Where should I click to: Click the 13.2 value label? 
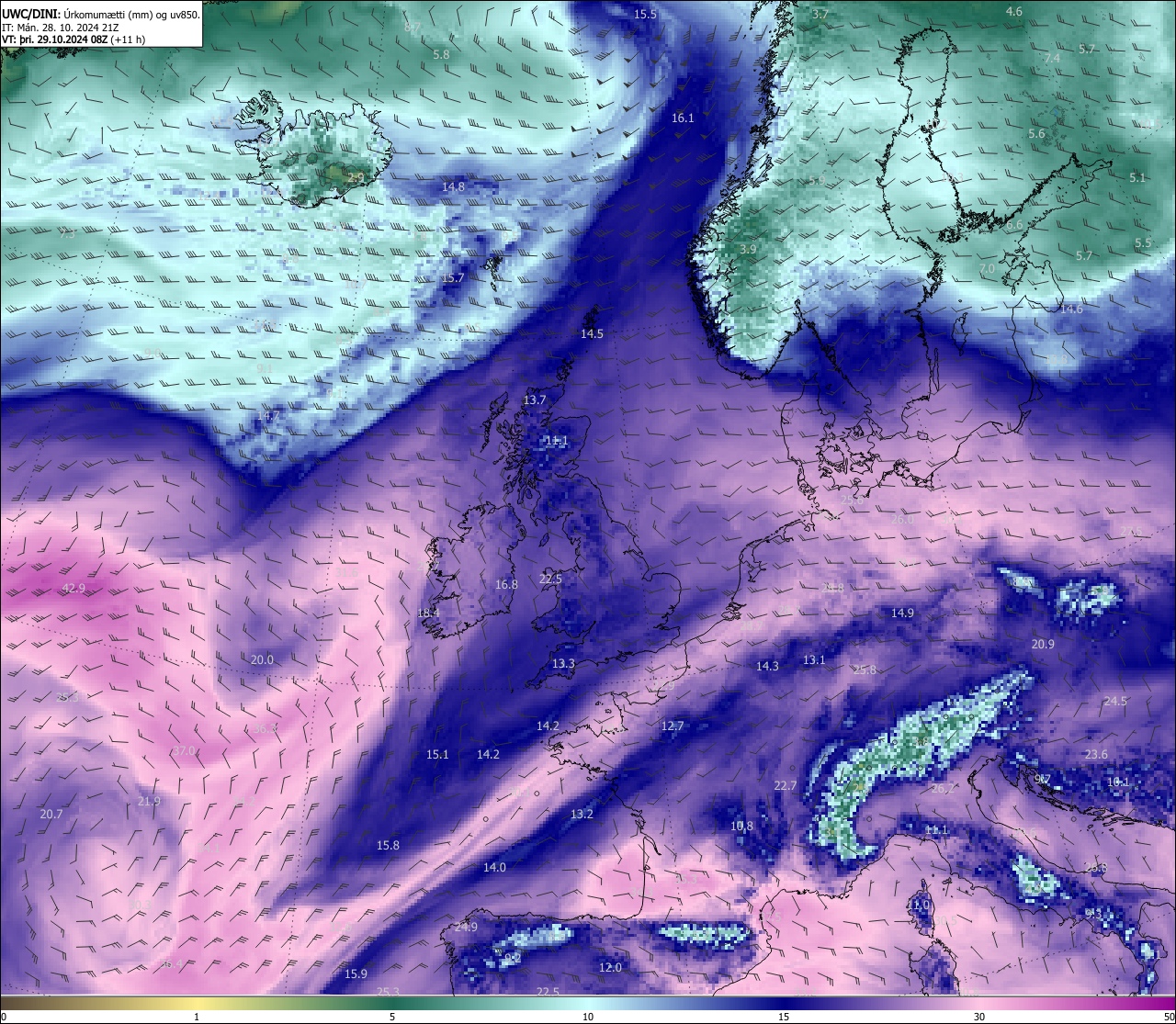(582, 815)
